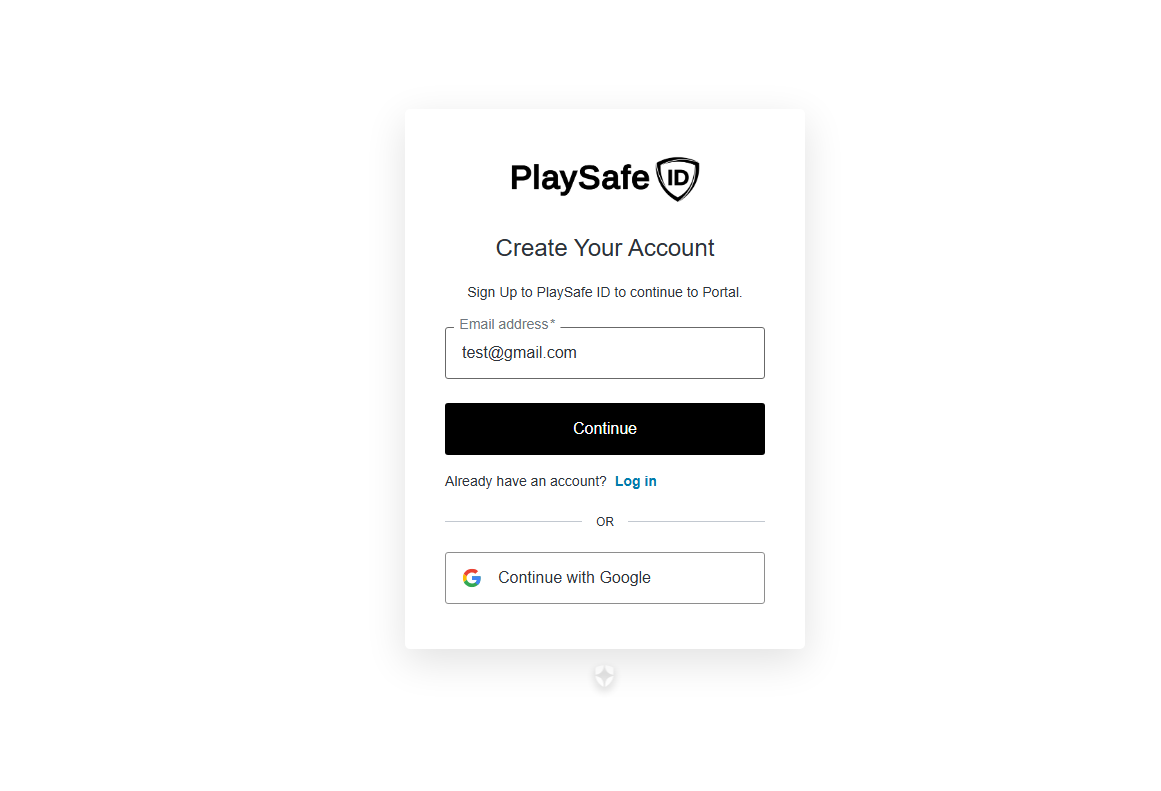
Task: Place cursor in test@gmail.com text
Action: pos(519,353)
